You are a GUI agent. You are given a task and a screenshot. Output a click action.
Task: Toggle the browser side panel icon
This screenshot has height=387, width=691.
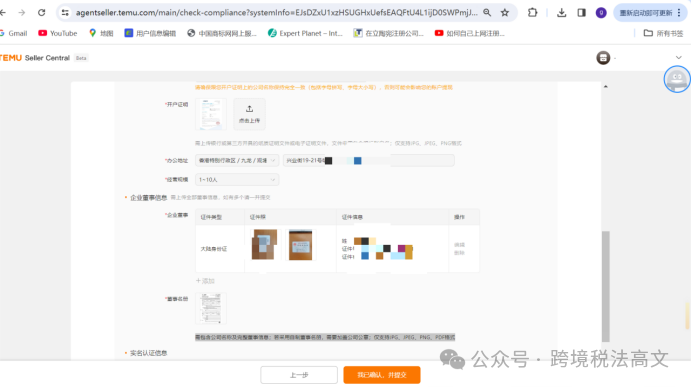click(581, 13)
